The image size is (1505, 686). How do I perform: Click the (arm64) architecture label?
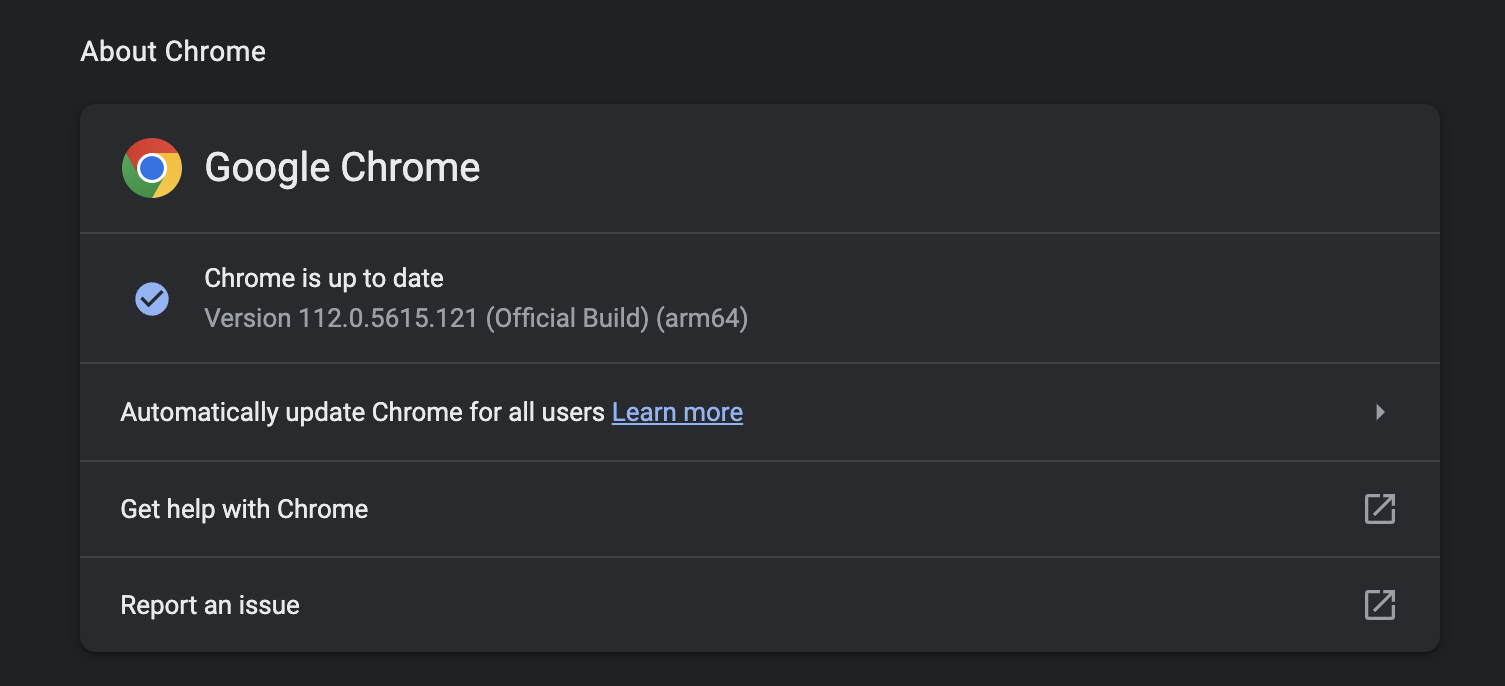point(702,319)
